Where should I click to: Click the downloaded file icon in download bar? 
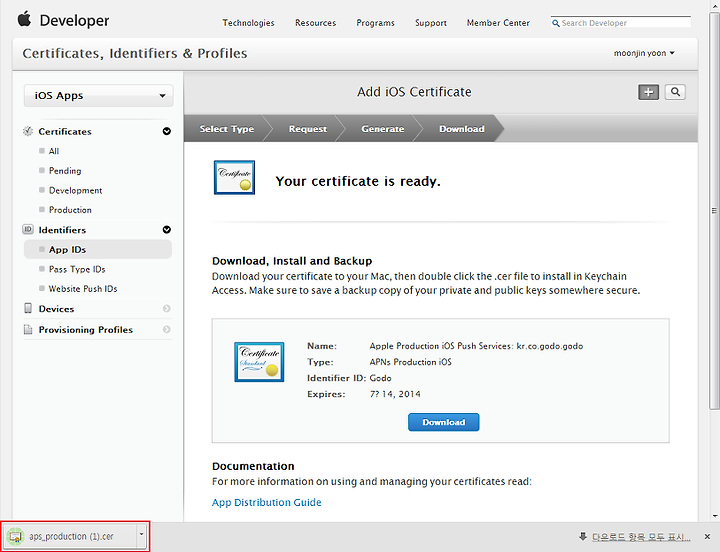click(x=15, y=536)
